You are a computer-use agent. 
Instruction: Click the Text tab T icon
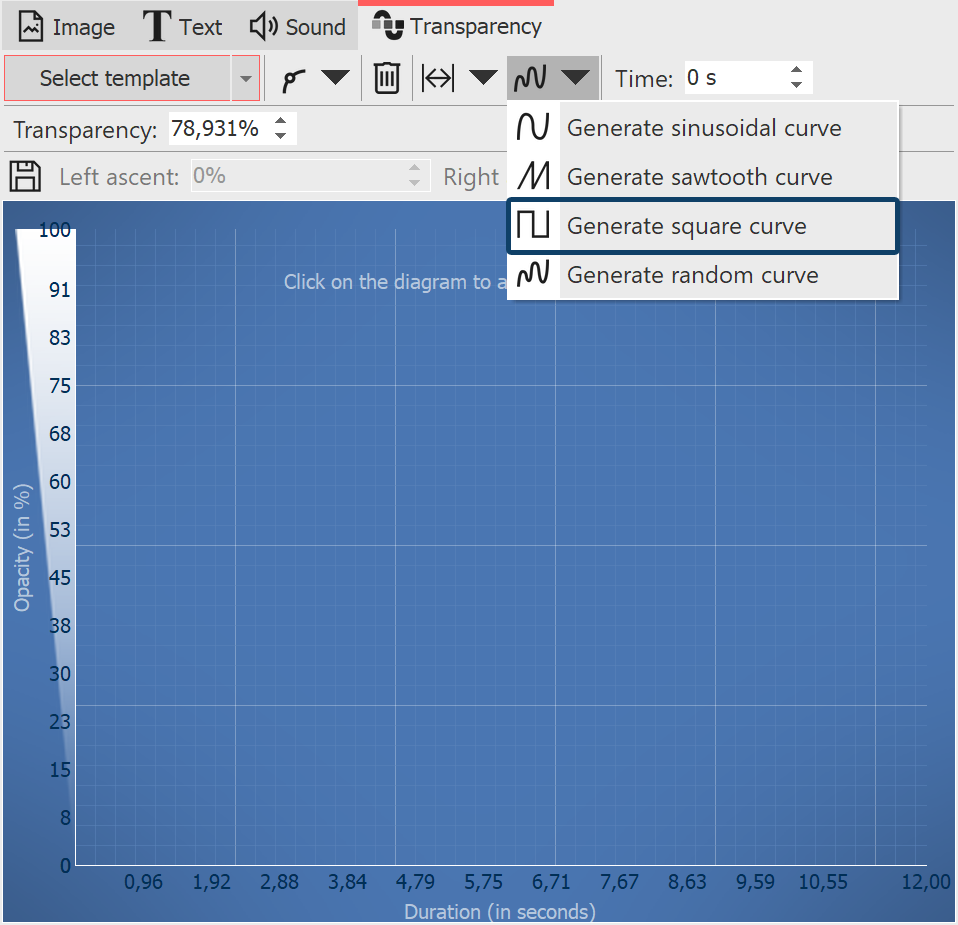point(155,26)
